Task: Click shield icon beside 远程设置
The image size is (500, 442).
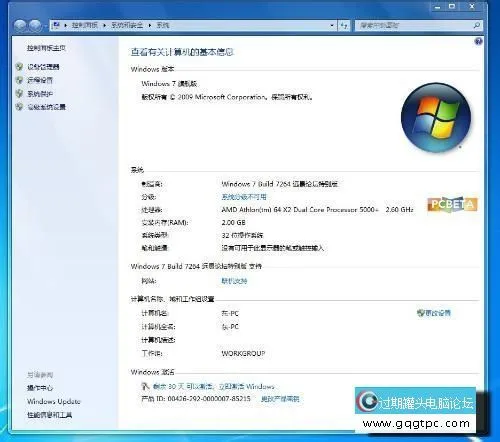Action: (x=19, y=80)
